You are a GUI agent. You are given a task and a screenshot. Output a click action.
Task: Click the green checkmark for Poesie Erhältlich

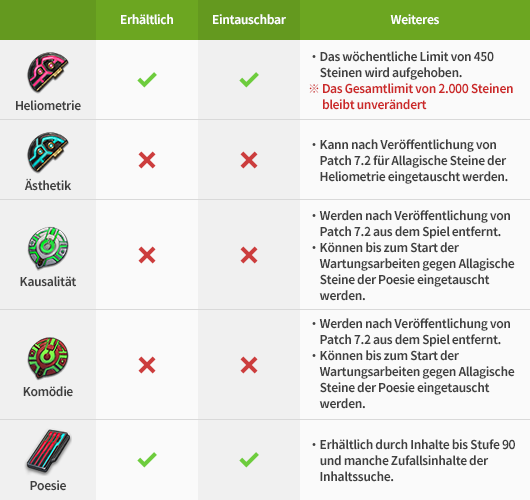coord(147,460)
